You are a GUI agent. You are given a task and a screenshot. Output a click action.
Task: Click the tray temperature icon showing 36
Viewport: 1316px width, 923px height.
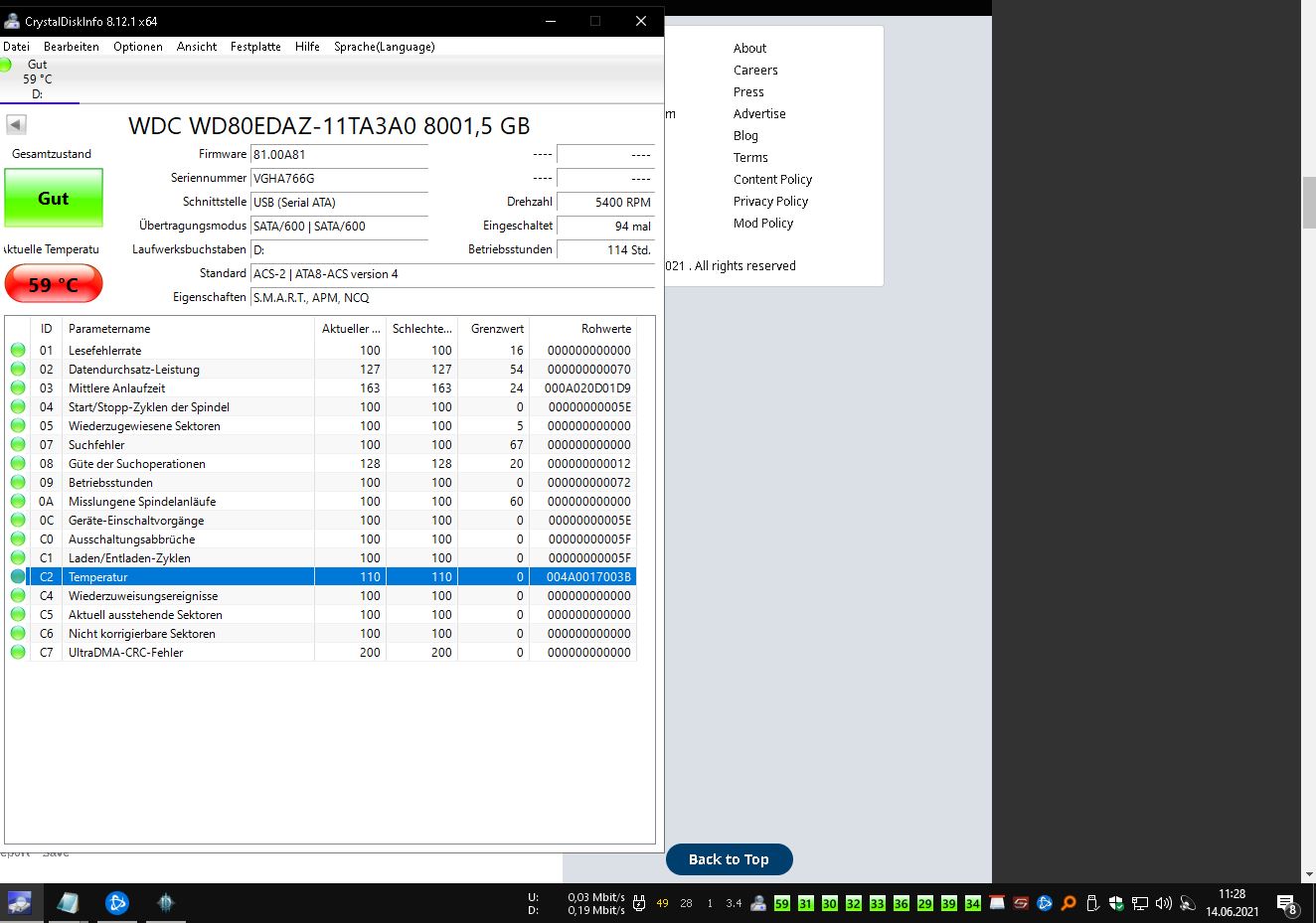[902, 903]
